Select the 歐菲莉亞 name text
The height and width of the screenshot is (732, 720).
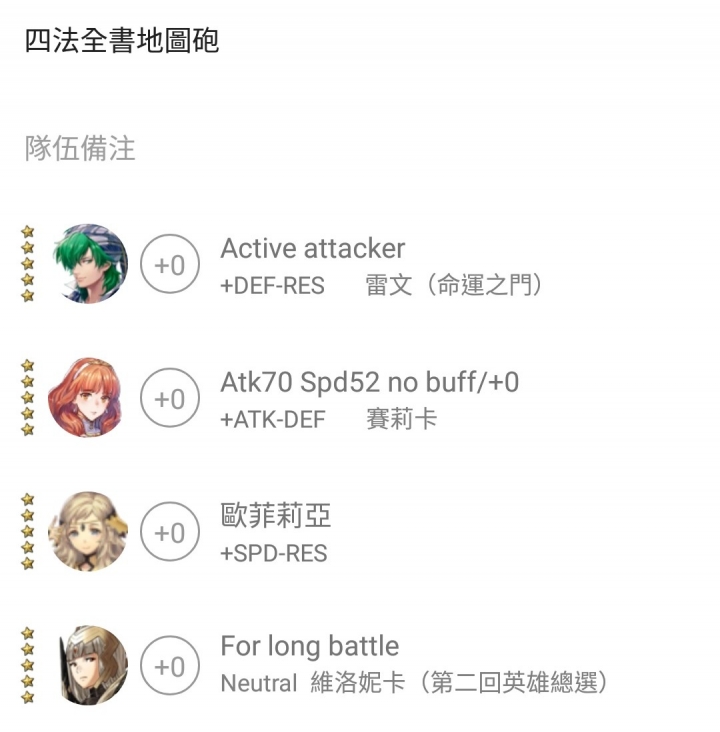click(x=275, y=515)
